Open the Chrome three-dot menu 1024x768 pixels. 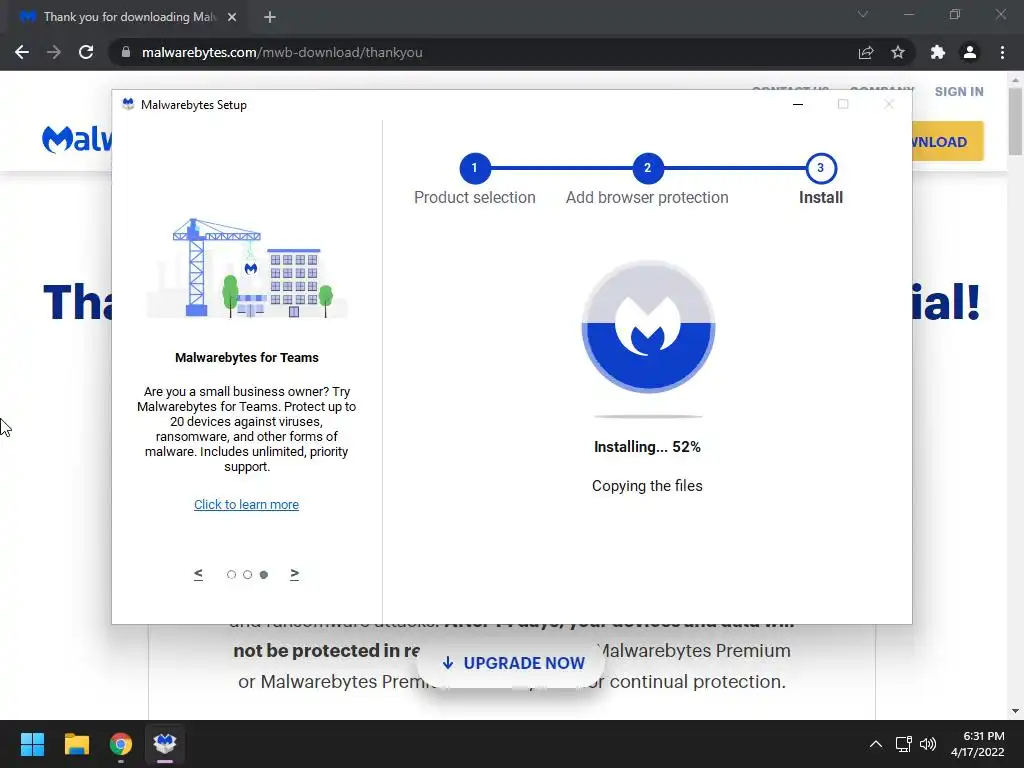1002,52
